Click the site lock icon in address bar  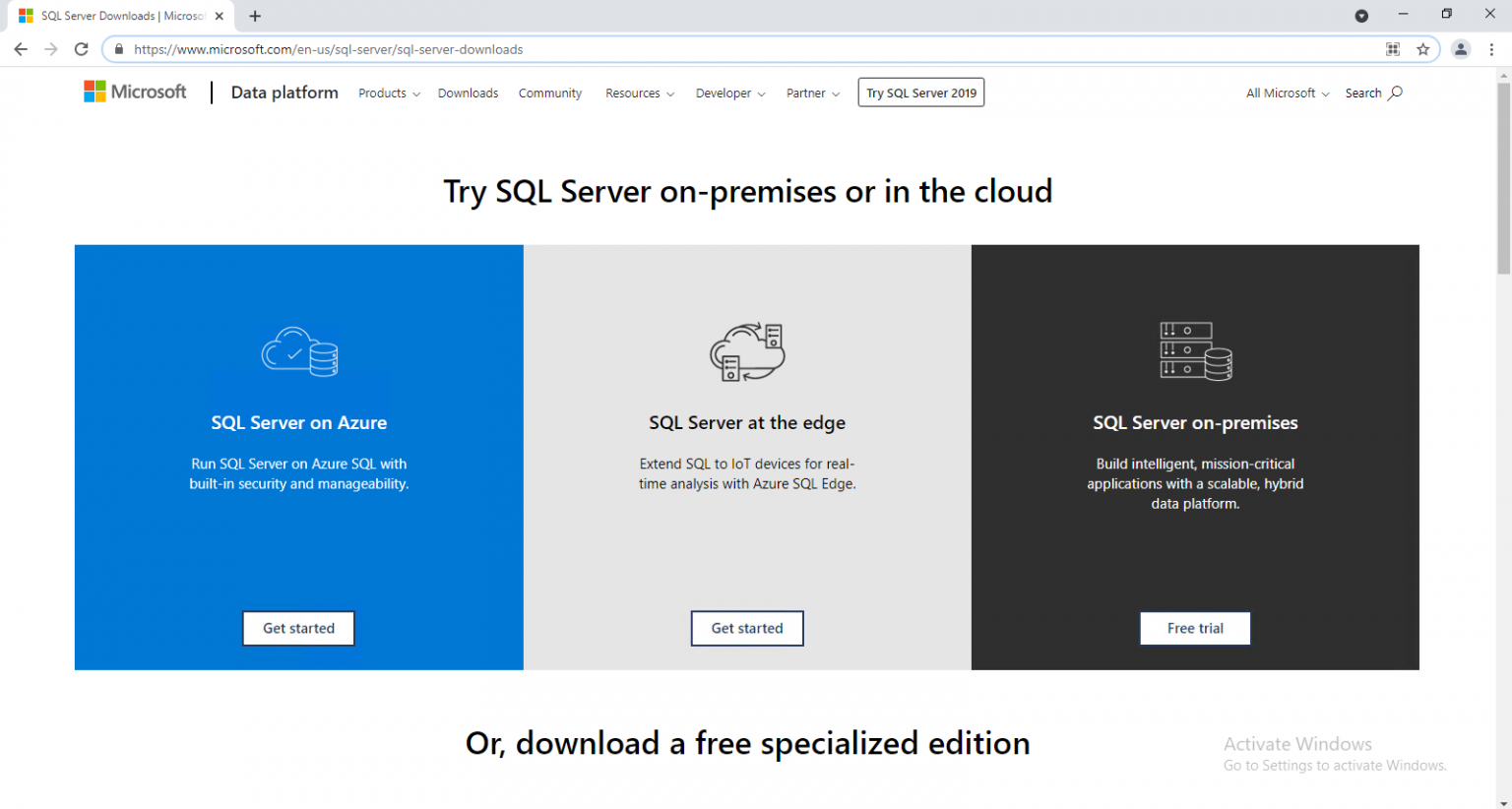[x=118, y=49]
